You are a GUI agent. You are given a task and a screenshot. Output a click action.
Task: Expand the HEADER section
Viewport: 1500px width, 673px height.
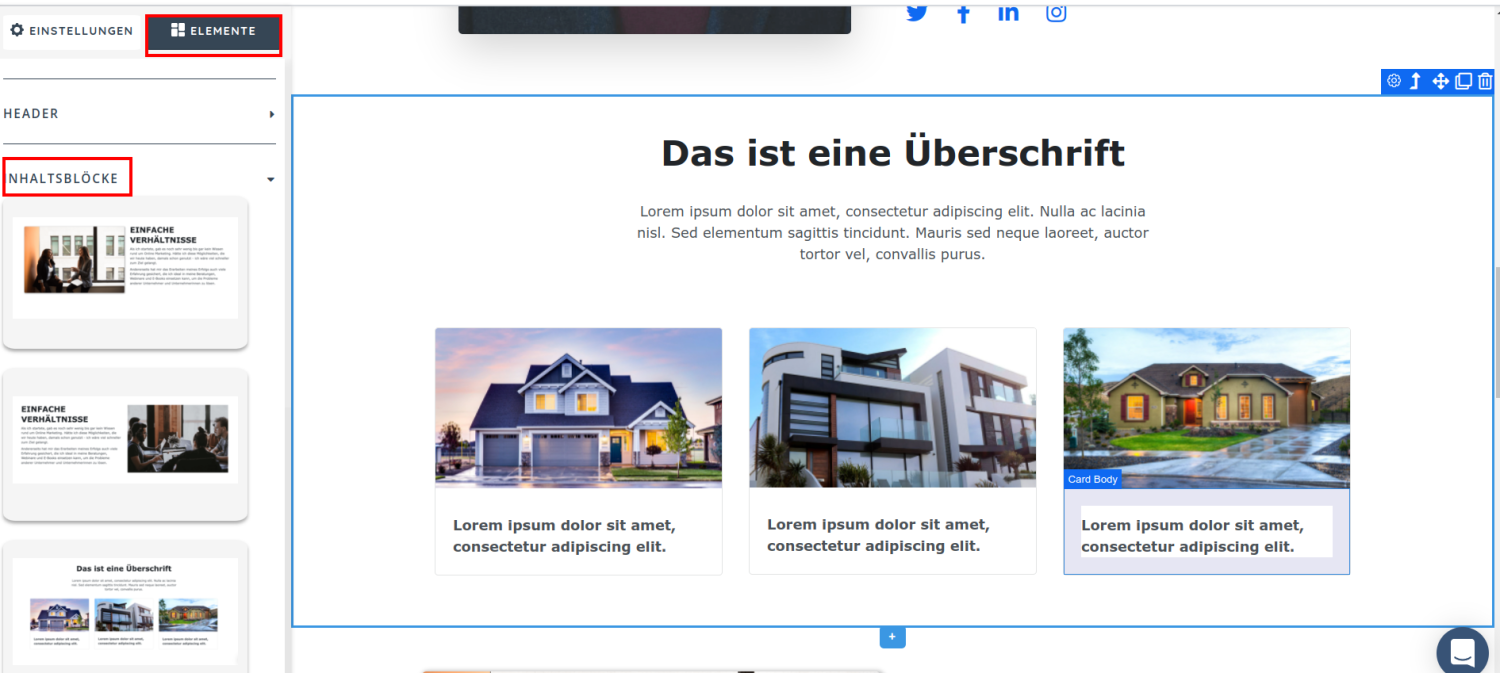[x=140, y=113]
